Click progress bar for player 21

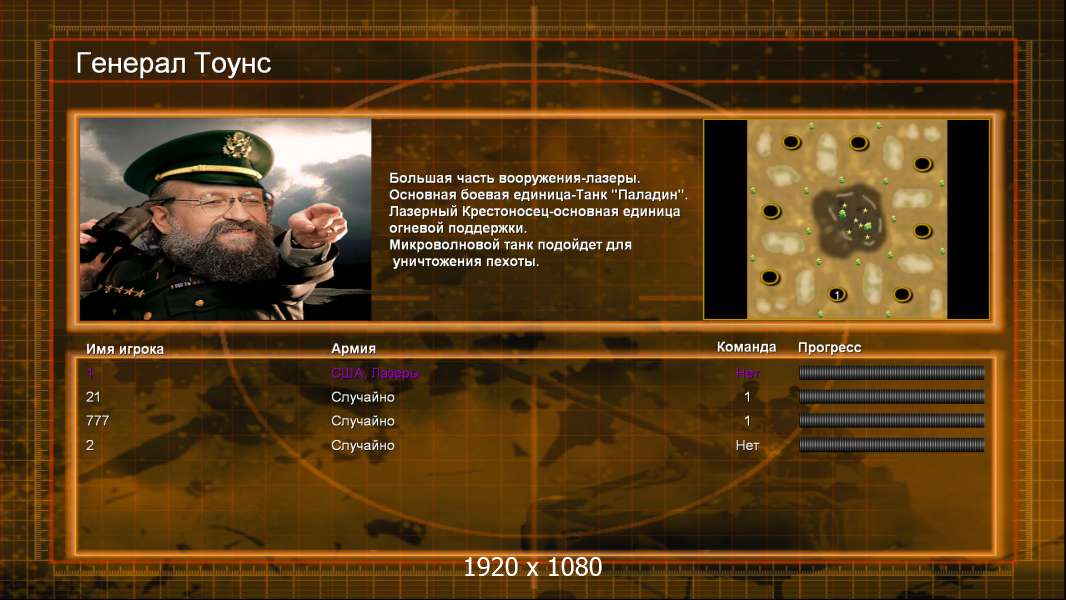click(892, 397)
